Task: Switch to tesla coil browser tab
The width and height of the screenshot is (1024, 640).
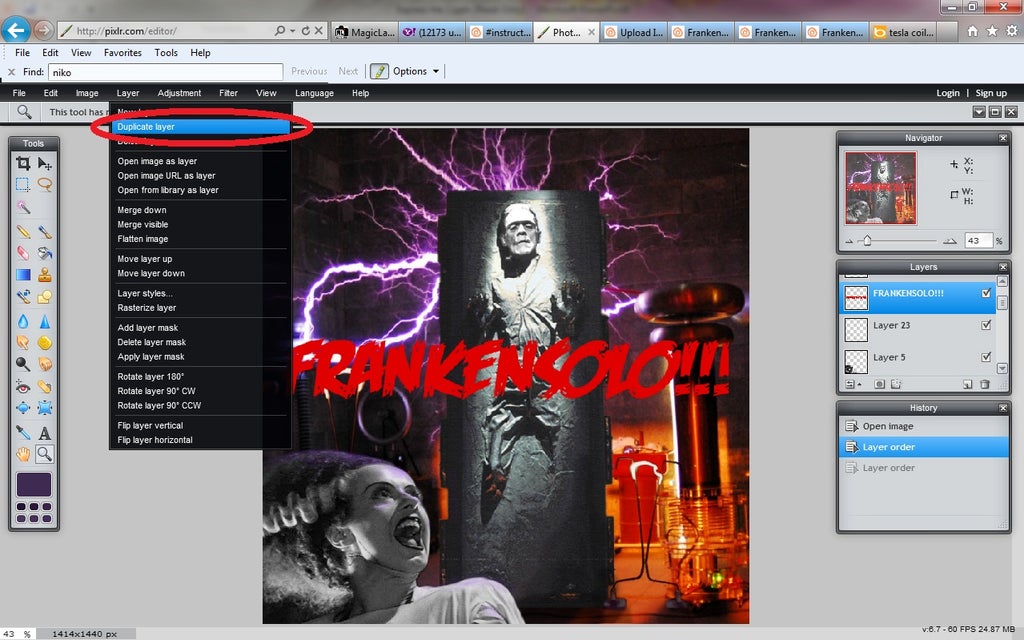Action: (904, 32)
